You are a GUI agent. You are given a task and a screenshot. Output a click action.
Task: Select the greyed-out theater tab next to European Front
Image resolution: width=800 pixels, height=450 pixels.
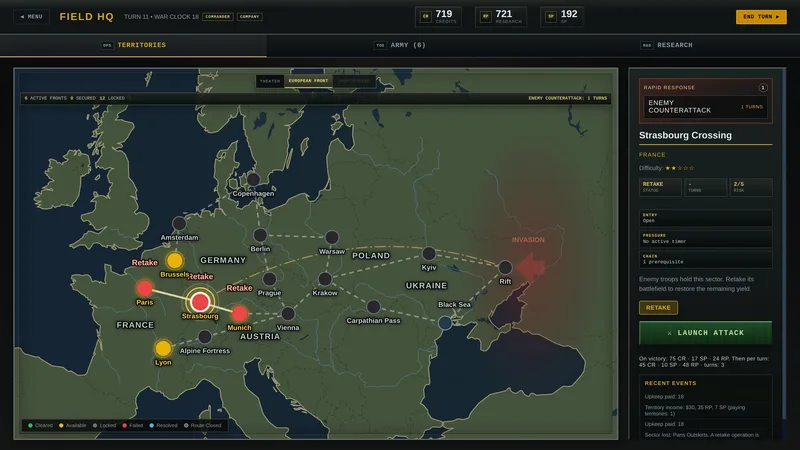tap(354, 81)
